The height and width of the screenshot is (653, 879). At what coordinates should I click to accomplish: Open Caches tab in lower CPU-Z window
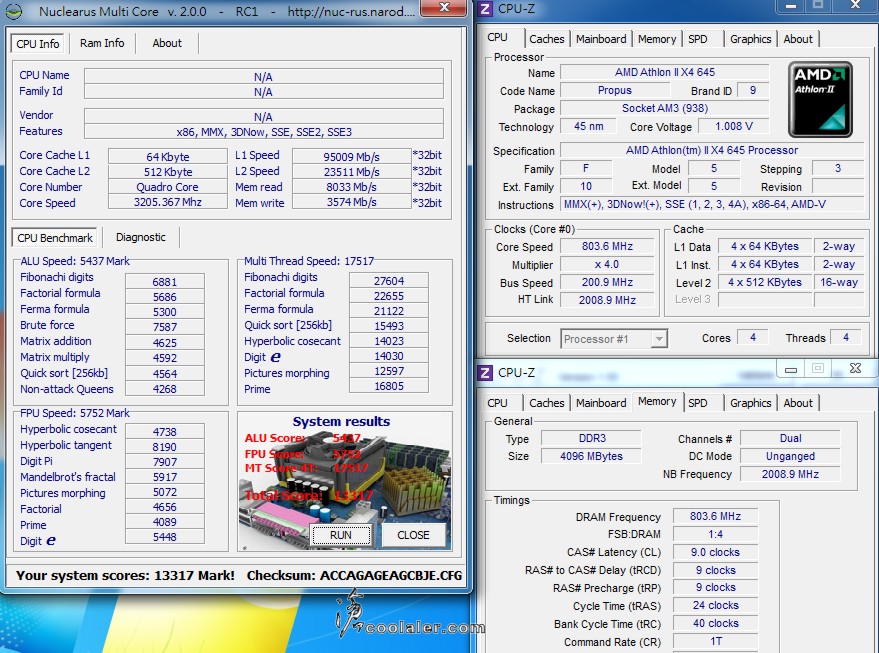[x=547, y=403]
